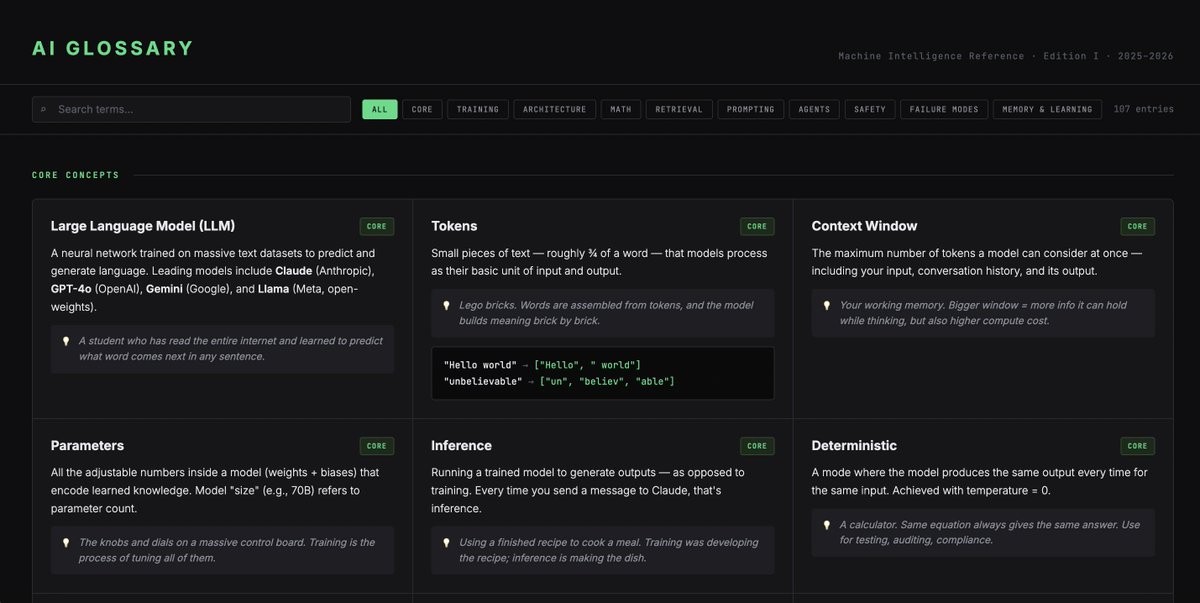The image size is (1200, 603).
Task: Click the knobs and dials analogy note
Action: (x=222, y=550)
